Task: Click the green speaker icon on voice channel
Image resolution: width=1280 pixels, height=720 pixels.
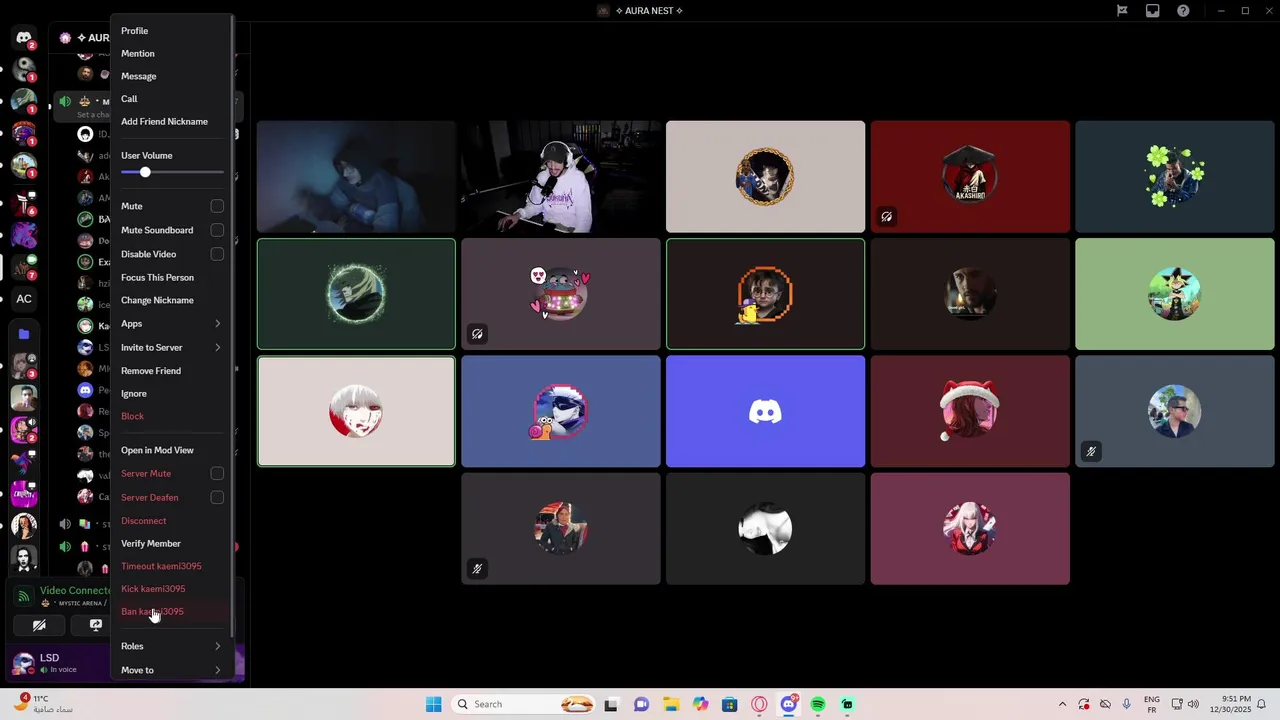Action: point(65,101)
